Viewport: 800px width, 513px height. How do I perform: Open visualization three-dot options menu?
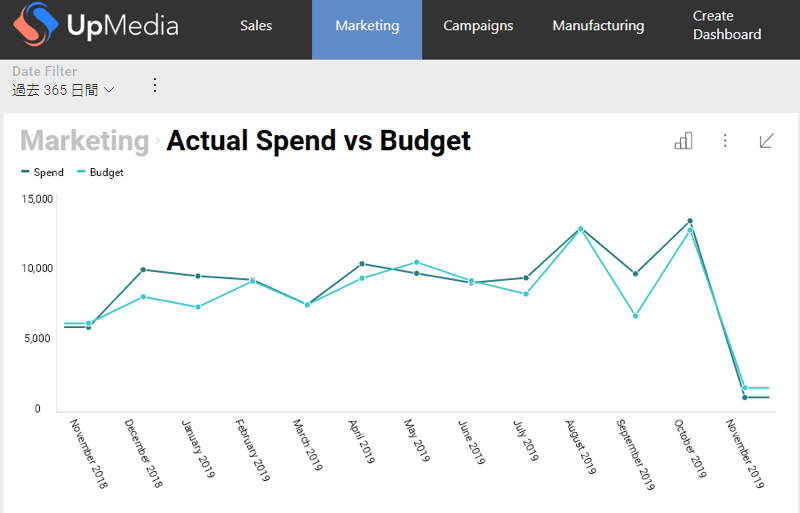tap(725, 141)
